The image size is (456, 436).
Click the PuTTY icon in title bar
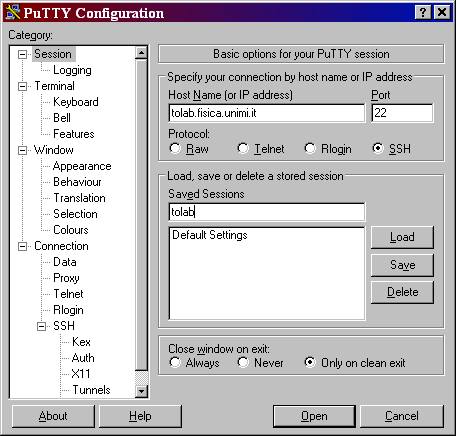[x=13, y=13]
